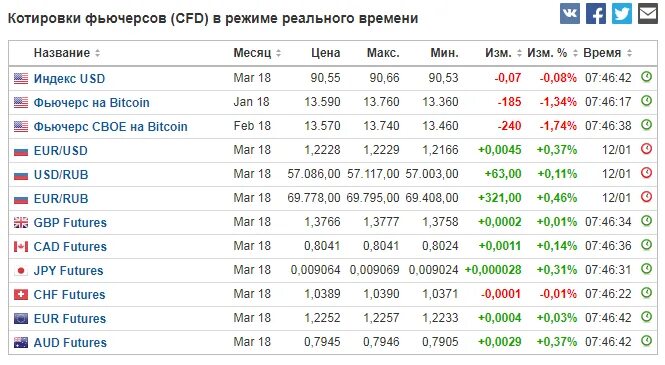The width and height of the screenshot is (665, 365).
Task: Send the page by email envelope icon
Action: click(648, 14)
